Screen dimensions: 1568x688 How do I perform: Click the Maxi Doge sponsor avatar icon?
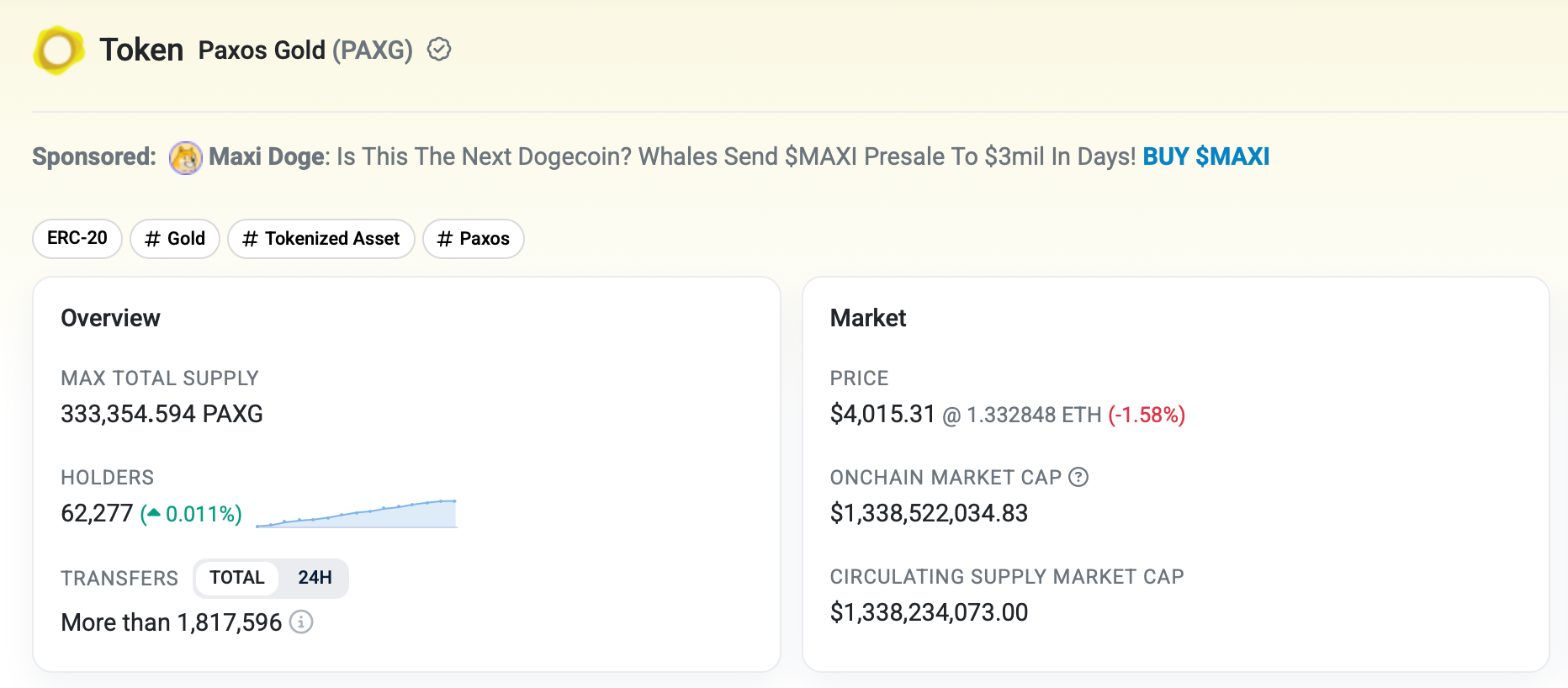point(186,157)
